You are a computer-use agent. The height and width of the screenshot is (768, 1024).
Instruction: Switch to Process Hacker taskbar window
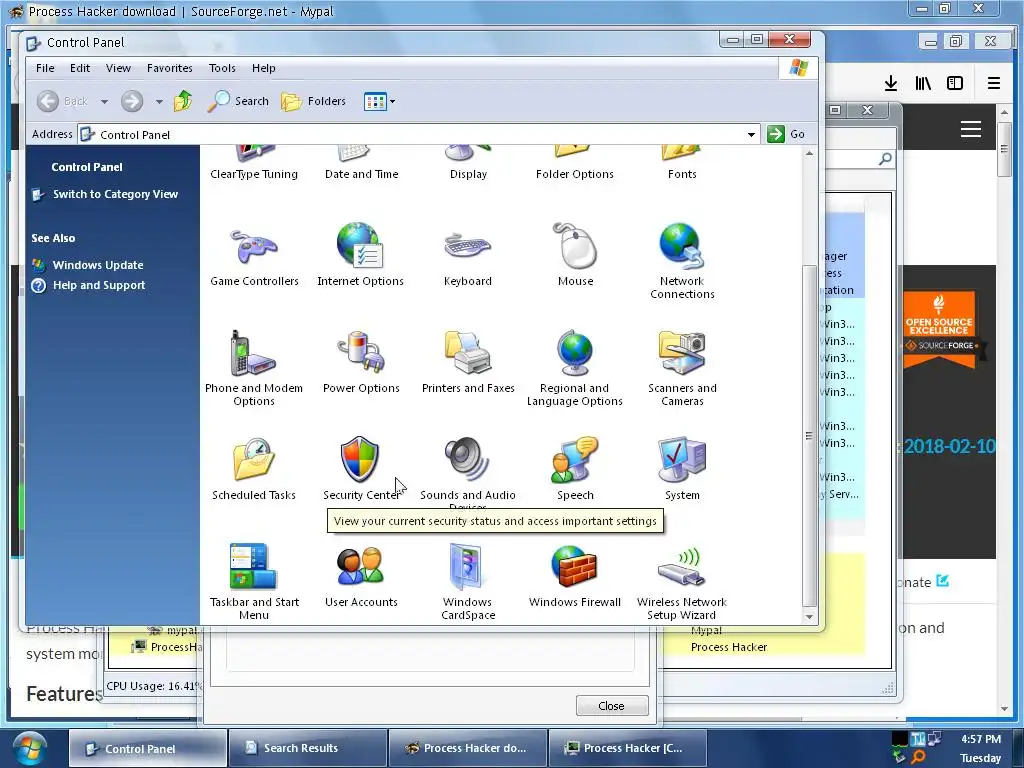pos(628,748)
